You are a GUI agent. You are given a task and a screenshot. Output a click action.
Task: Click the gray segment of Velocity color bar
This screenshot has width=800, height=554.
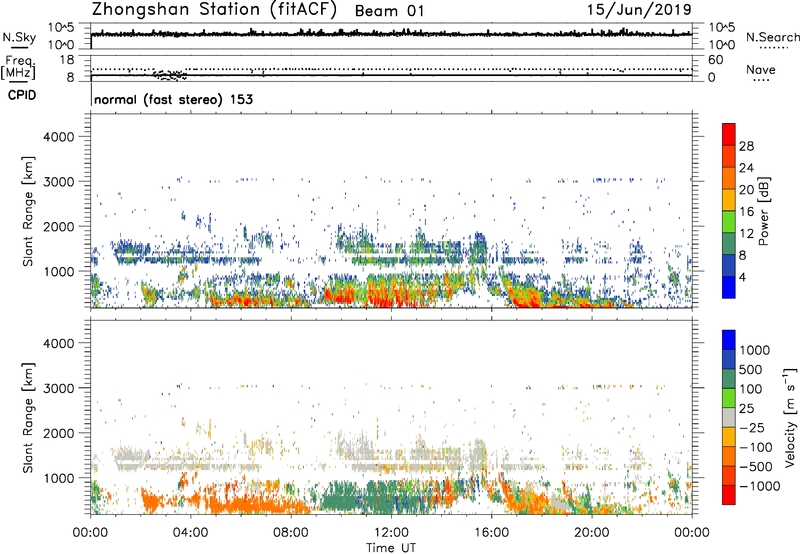729,417
